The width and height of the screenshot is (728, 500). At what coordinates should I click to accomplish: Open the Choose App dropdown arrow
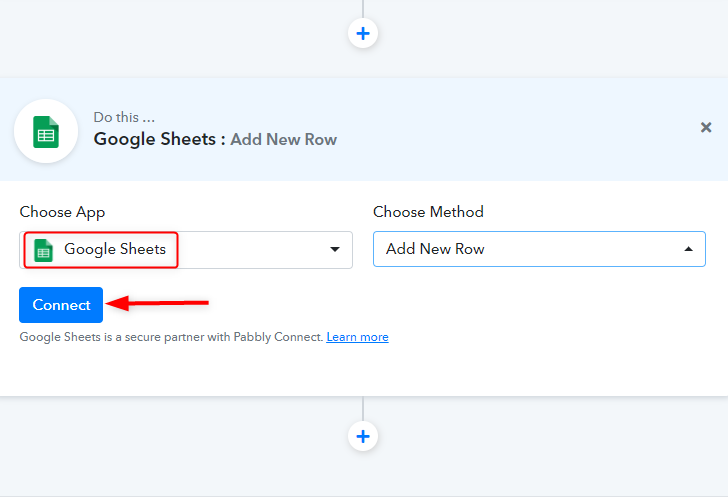pos(334,249)
